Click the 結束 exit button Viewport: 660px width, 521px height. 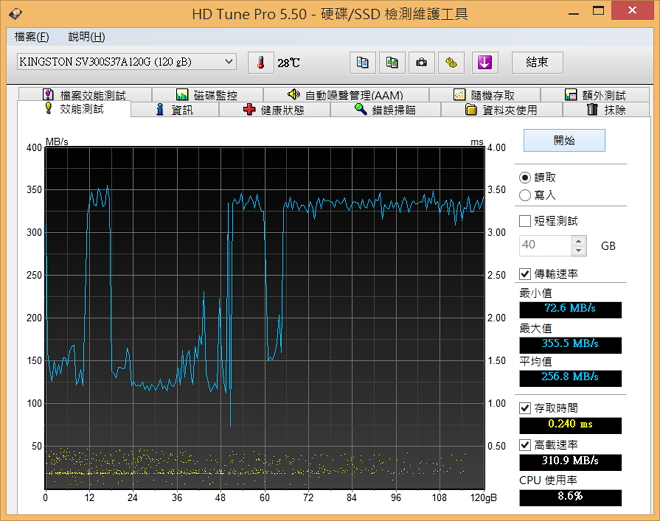(537, 63)
